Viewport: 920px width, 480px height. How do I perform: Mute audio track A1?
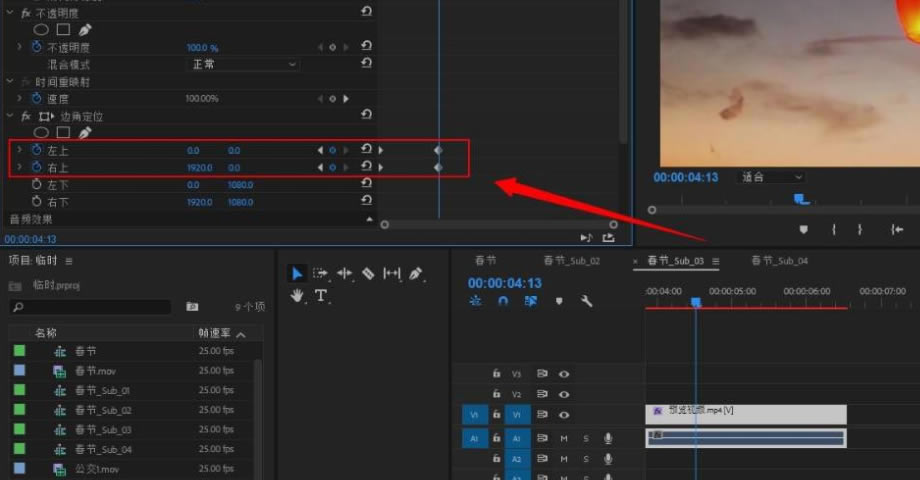coord(563,438)
